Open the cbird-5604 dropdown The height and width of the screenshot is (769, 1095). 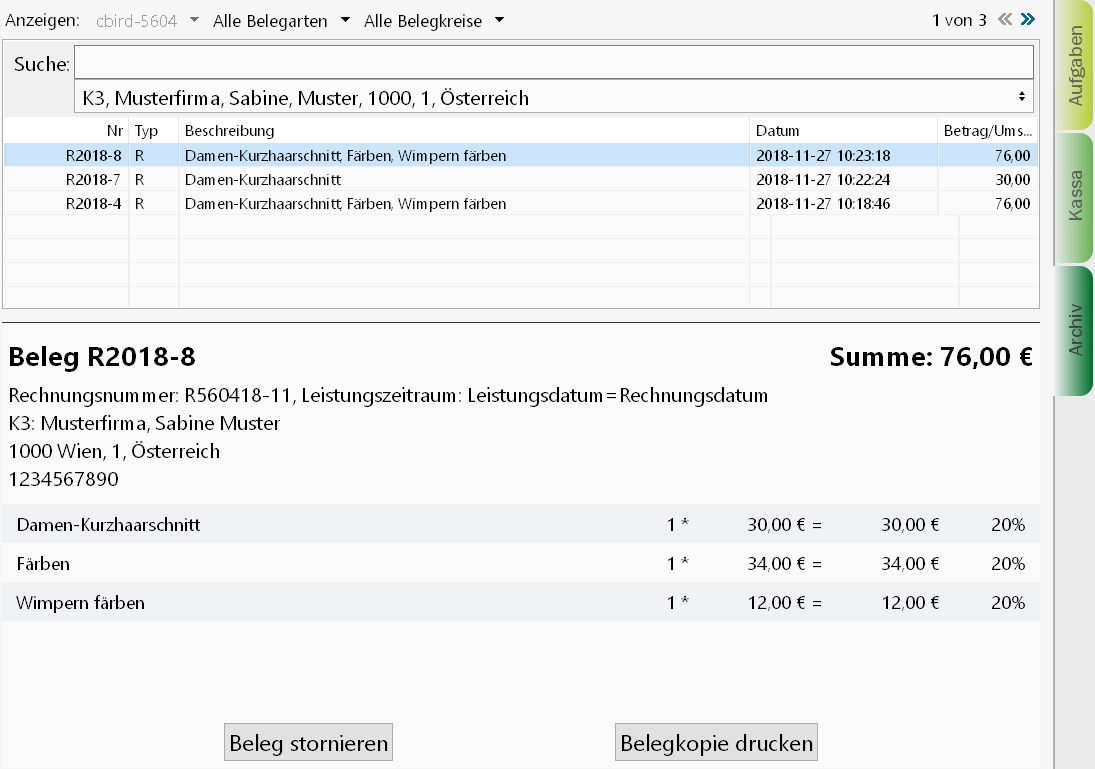point(147,21)
